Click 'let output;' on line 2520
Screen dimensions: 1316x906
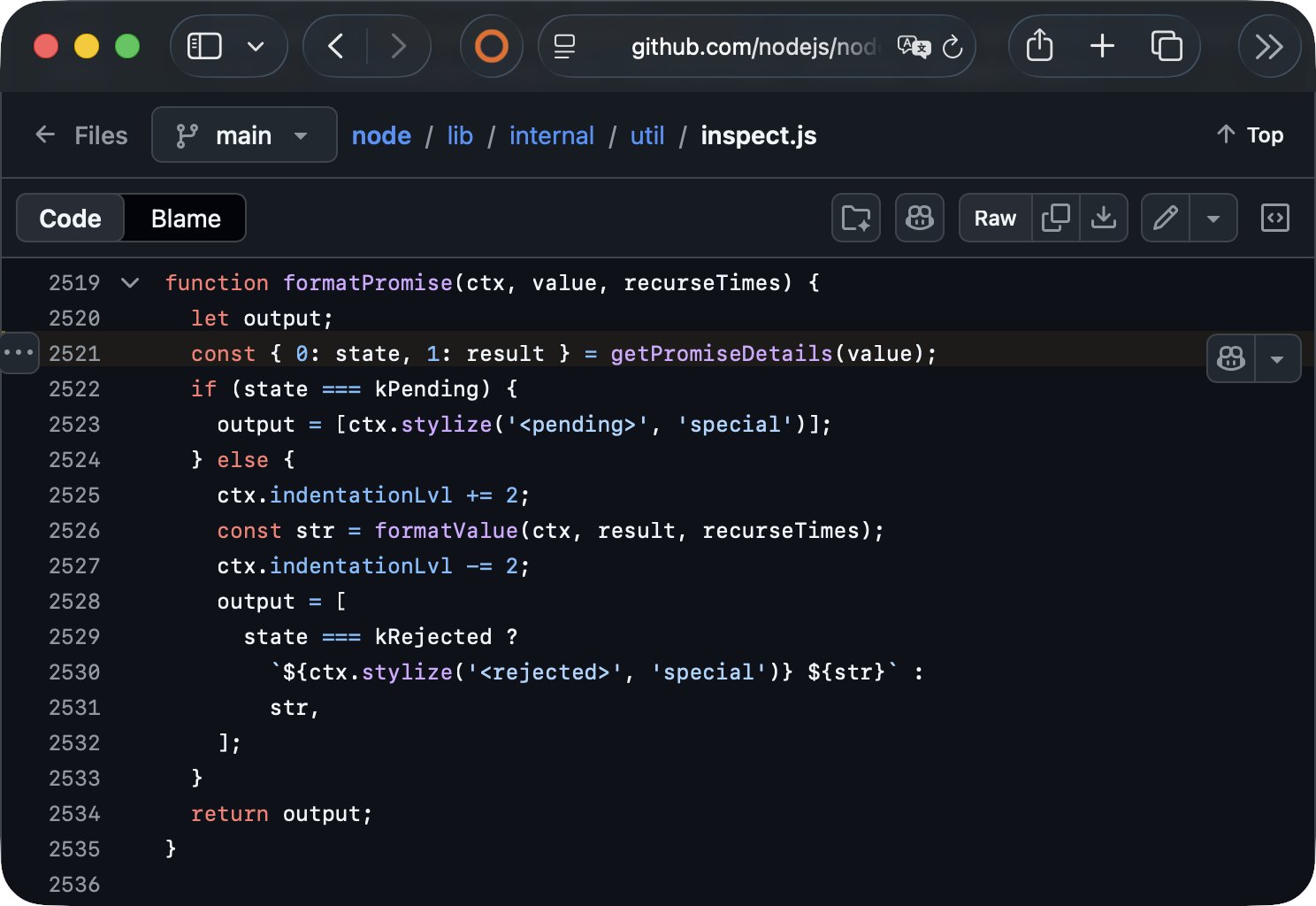coord(262,319)
